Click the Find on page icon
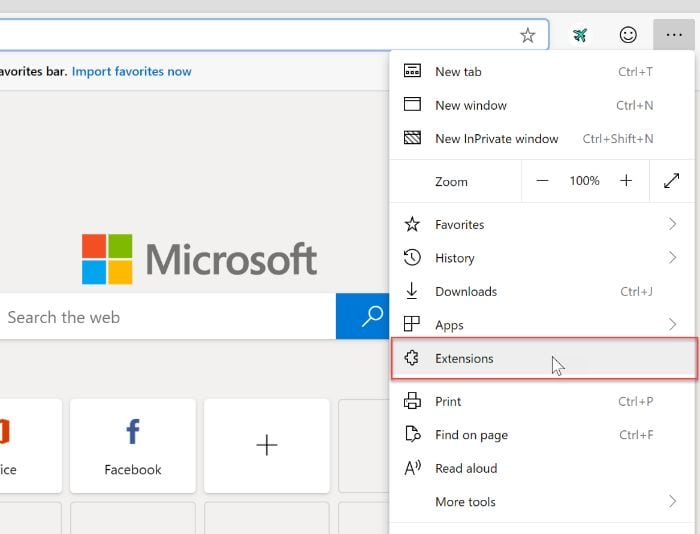Screen dimensions: 700x534 pos(412,434)
